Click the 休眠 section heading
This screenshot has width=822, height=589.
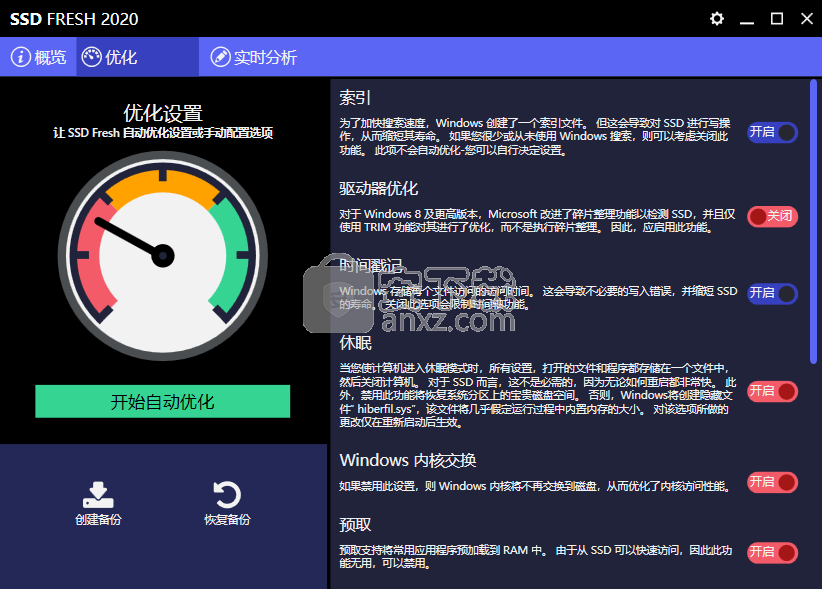click(355, 343)
